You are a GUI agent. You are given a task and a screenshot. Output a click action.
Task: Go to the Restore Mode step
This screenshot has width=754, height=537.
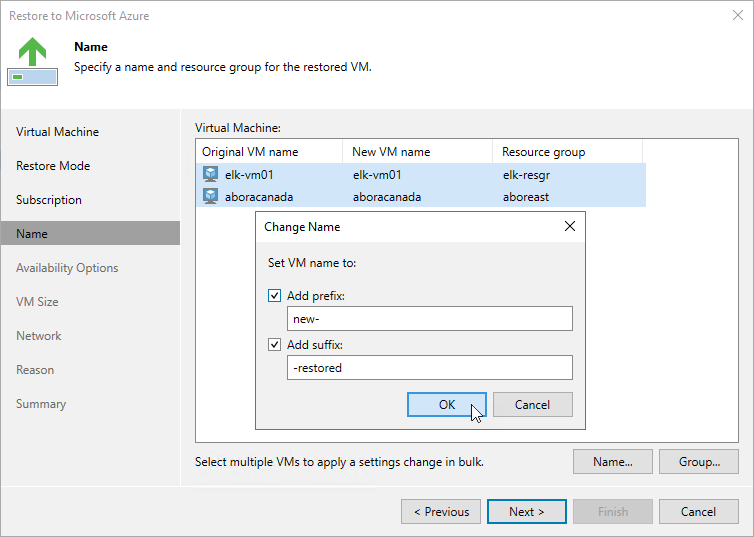tap(53, 166)
